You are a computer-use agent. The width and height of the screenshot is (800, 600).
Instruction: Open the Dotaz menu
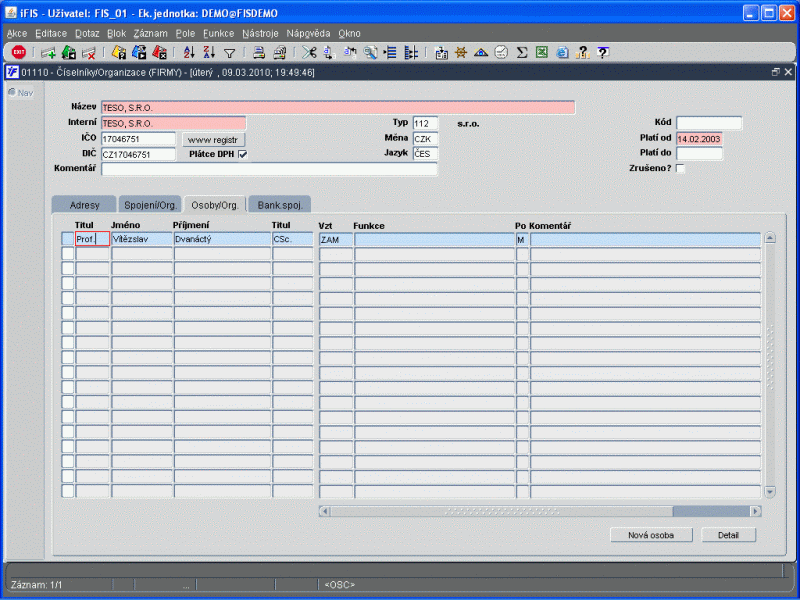coord(87,34)
